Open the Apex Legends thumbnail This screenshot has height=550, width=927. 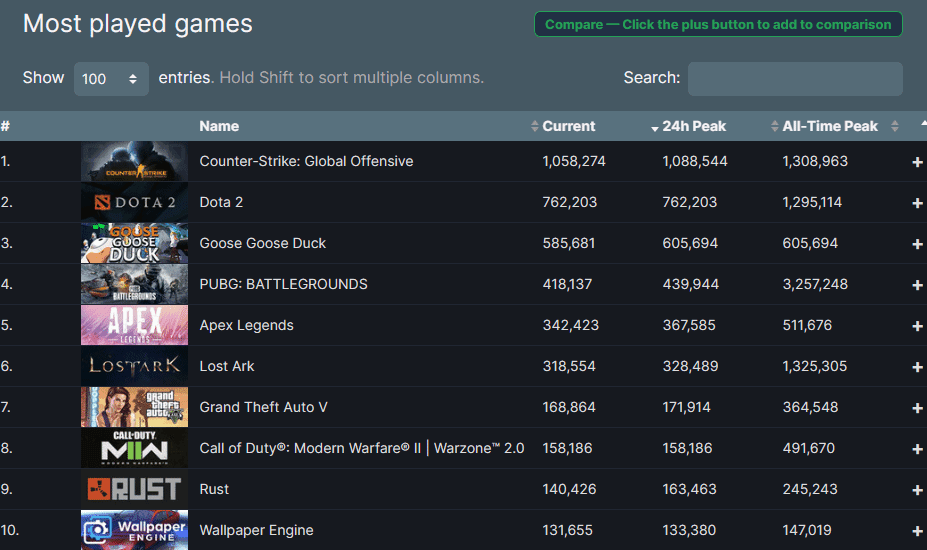(x=134, y=325)
